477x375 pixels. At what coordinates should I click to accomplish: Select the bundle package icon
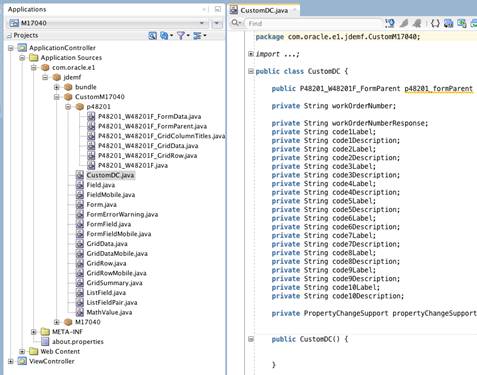pos(68,87)
